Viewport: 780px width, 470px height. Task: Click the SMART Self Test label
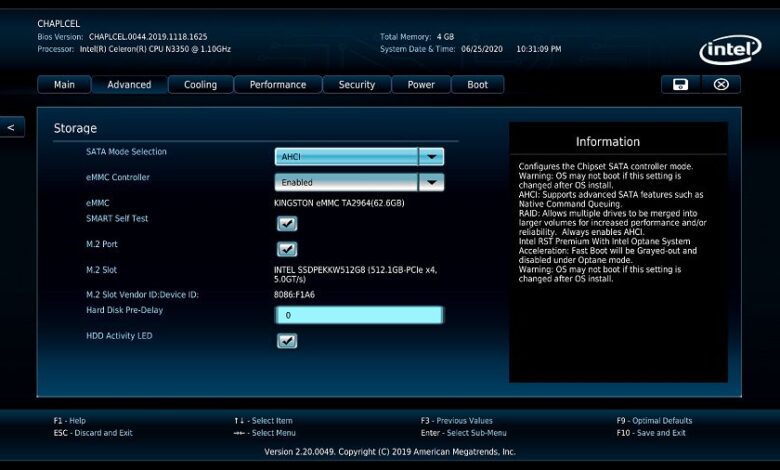click(117, 218)
